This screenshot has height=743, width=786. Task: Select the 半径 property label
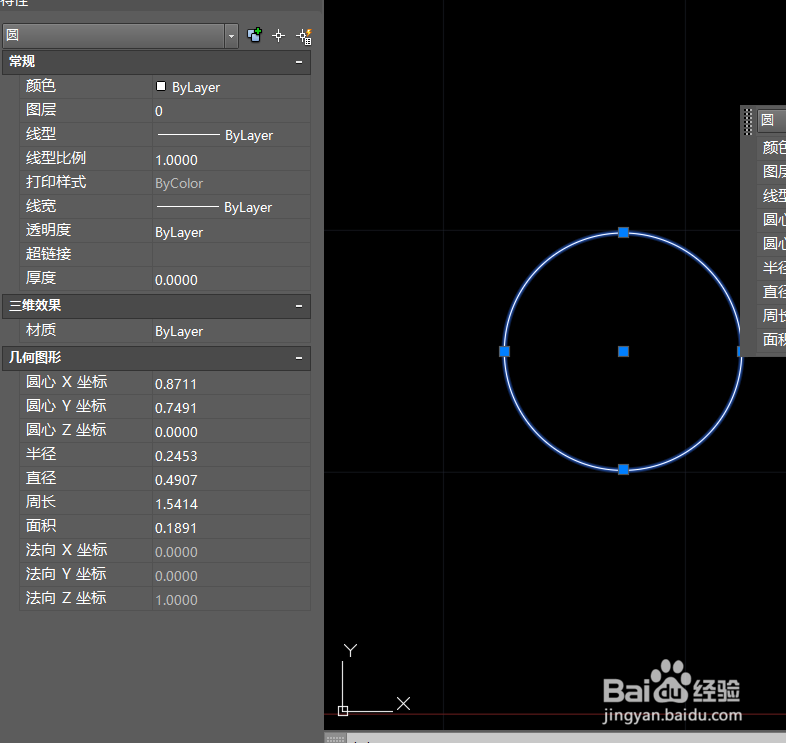coord(41,454)
